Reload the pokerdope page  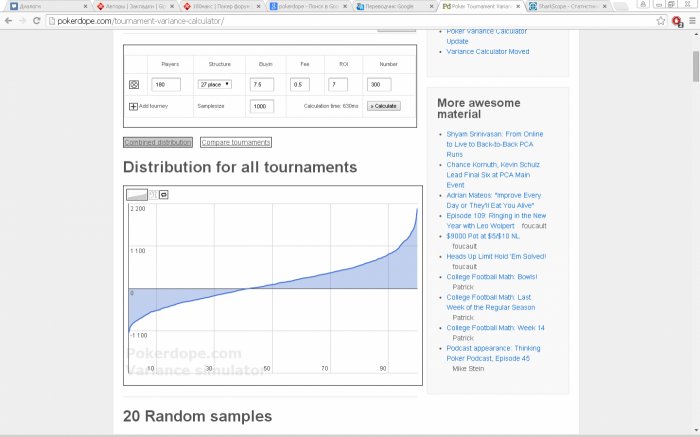tap(37, 21)
